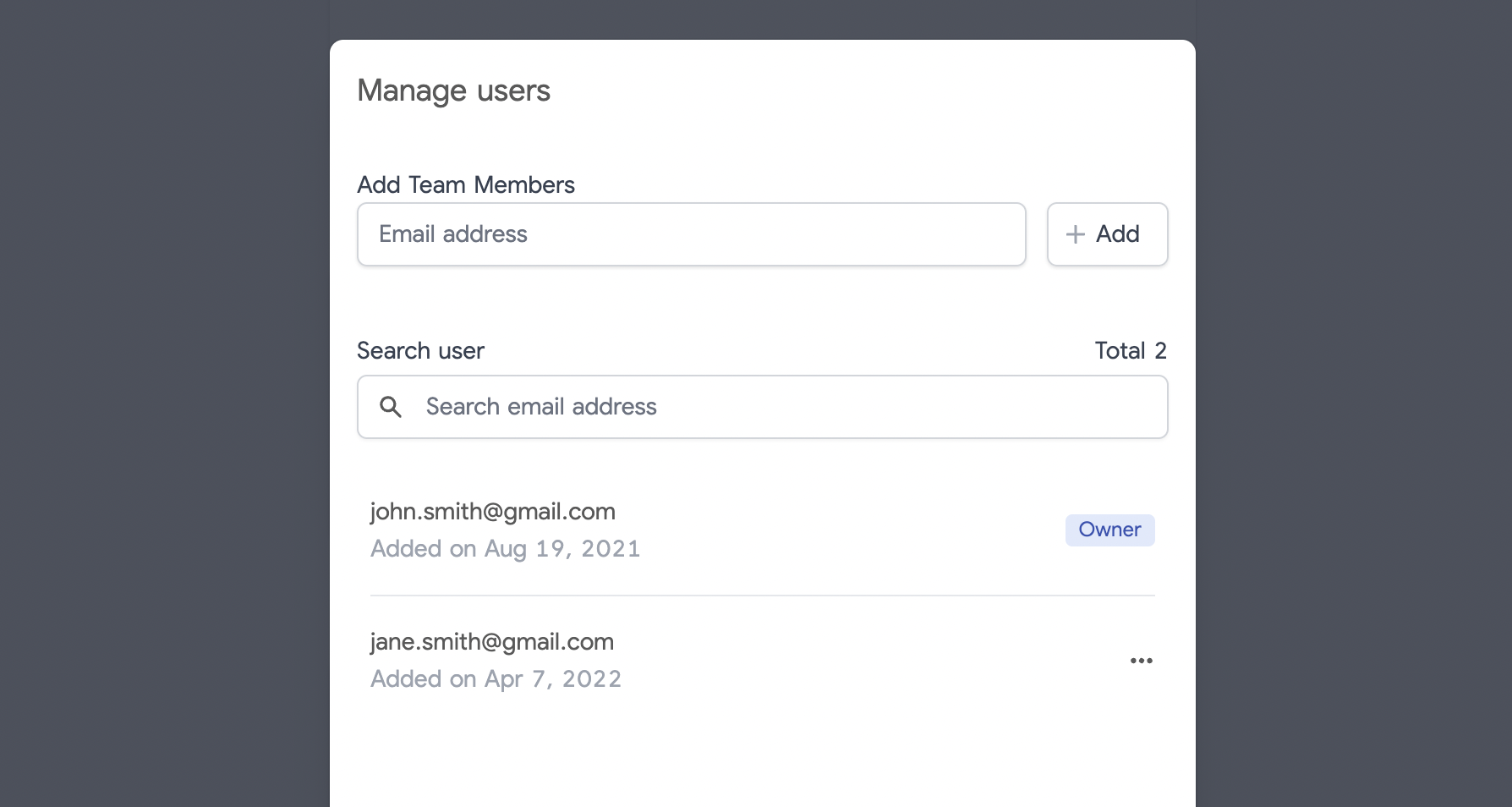The height and width of the screenshot is (807, 1512).
Task: Click the Search user label
Action: (420, 351)
